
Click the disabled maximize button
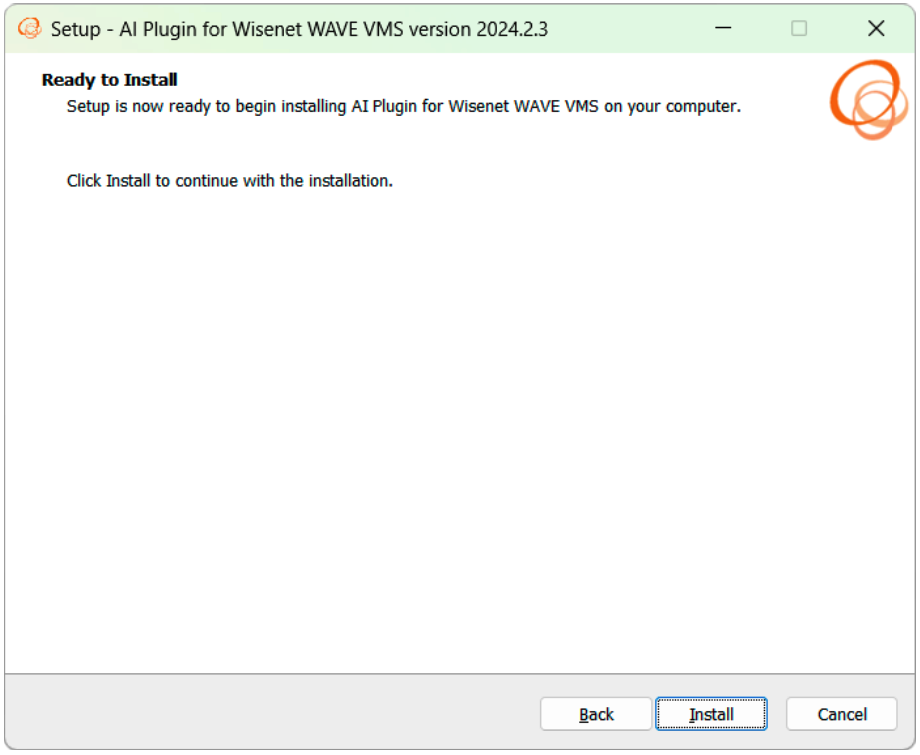[799, 28]
